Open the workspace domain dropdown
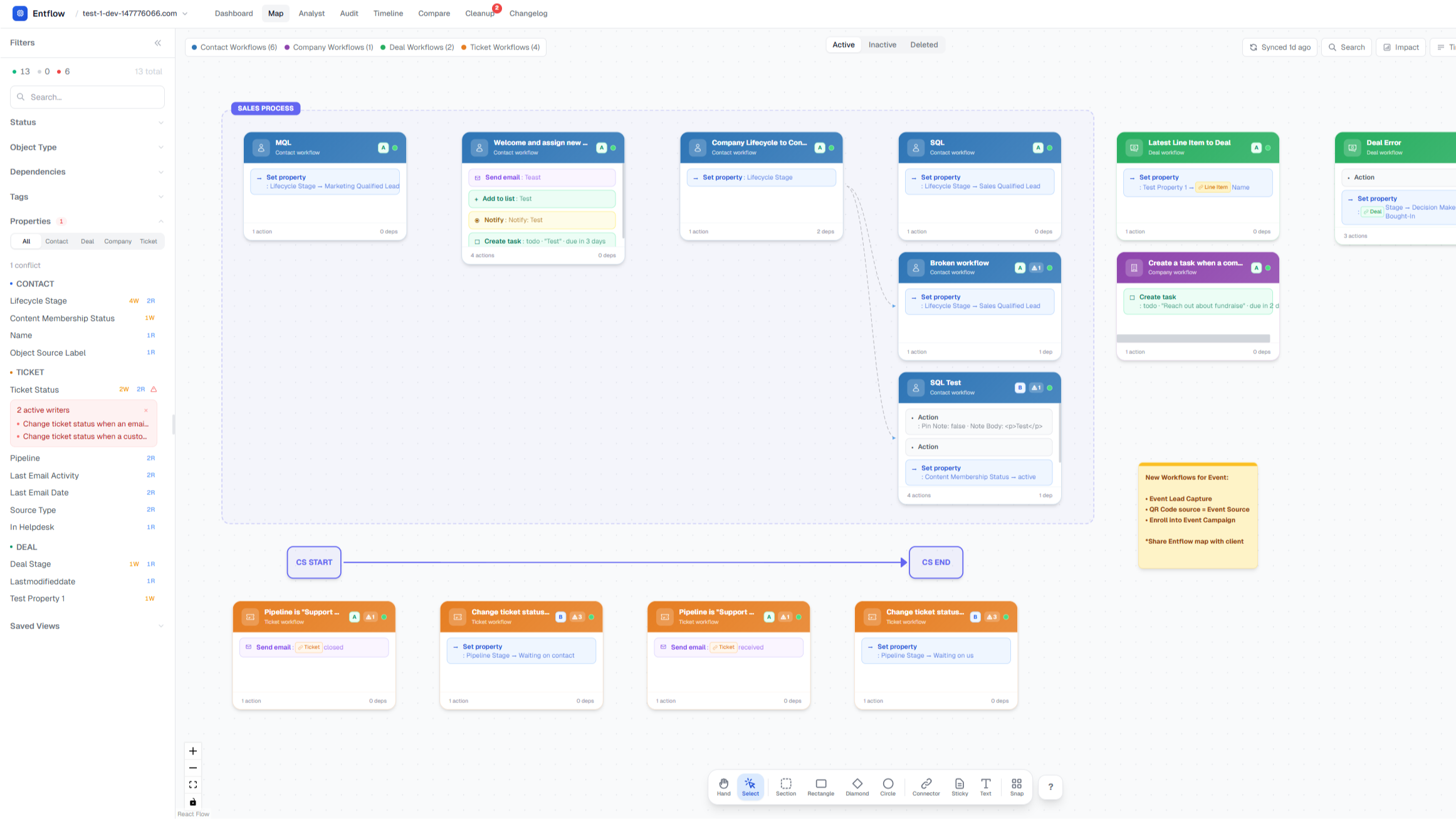 point(135,13)
